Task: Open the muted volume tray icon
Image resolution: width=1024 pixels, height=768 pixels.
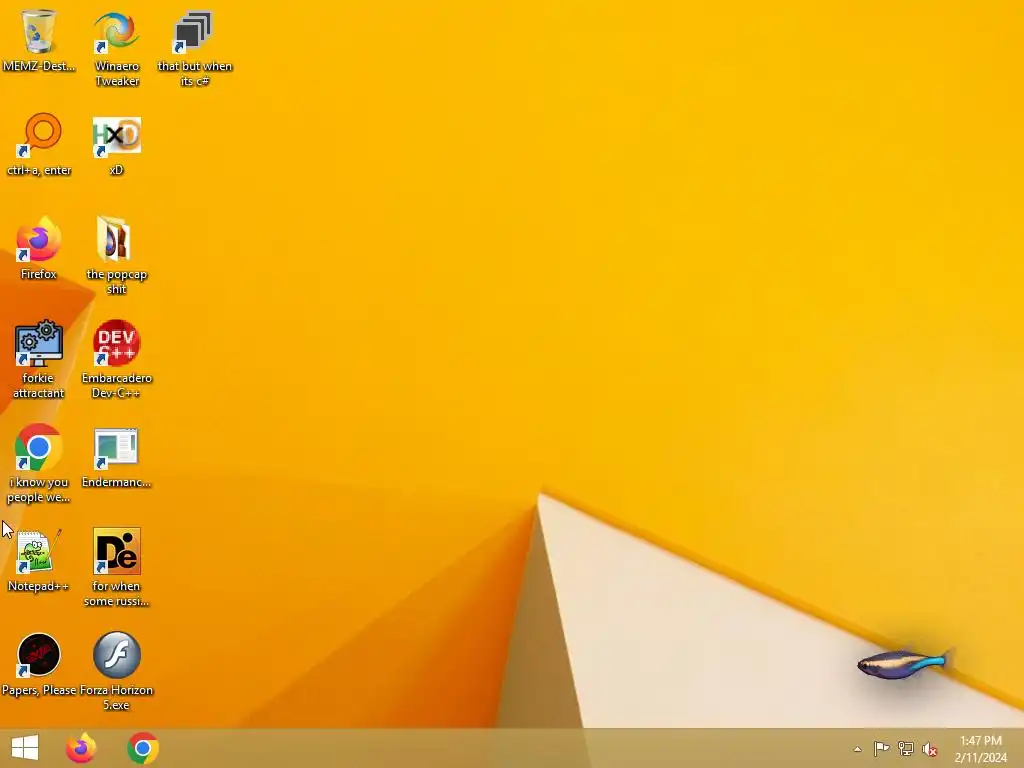Action: (930, 749)
